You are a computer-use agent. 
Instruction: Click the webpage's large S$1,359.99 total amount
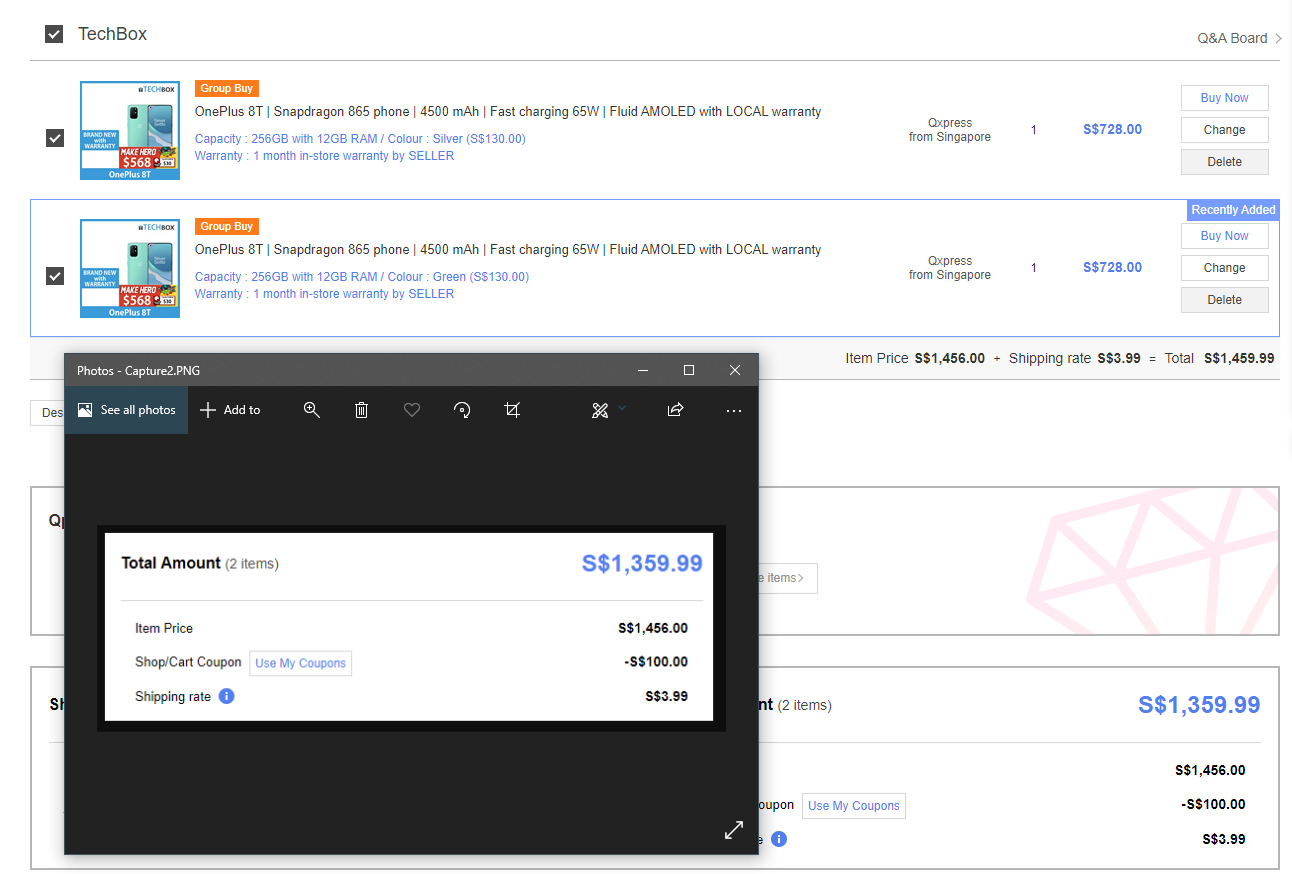[1199, 705]
